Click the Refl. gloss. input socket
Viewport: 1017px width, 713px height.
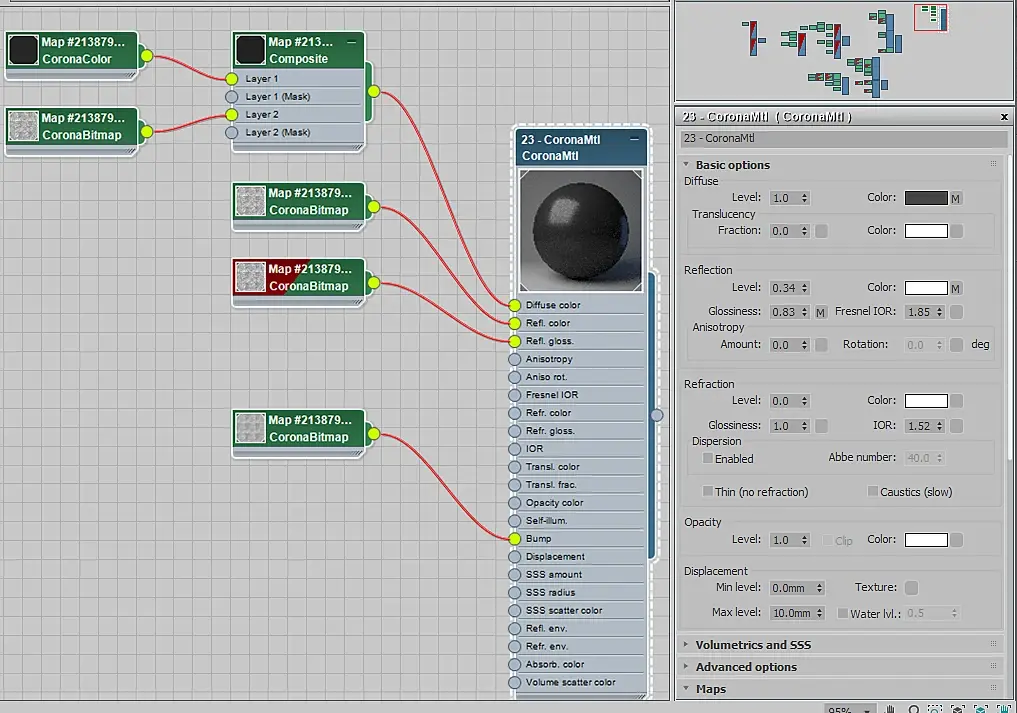tap(514, 341)
